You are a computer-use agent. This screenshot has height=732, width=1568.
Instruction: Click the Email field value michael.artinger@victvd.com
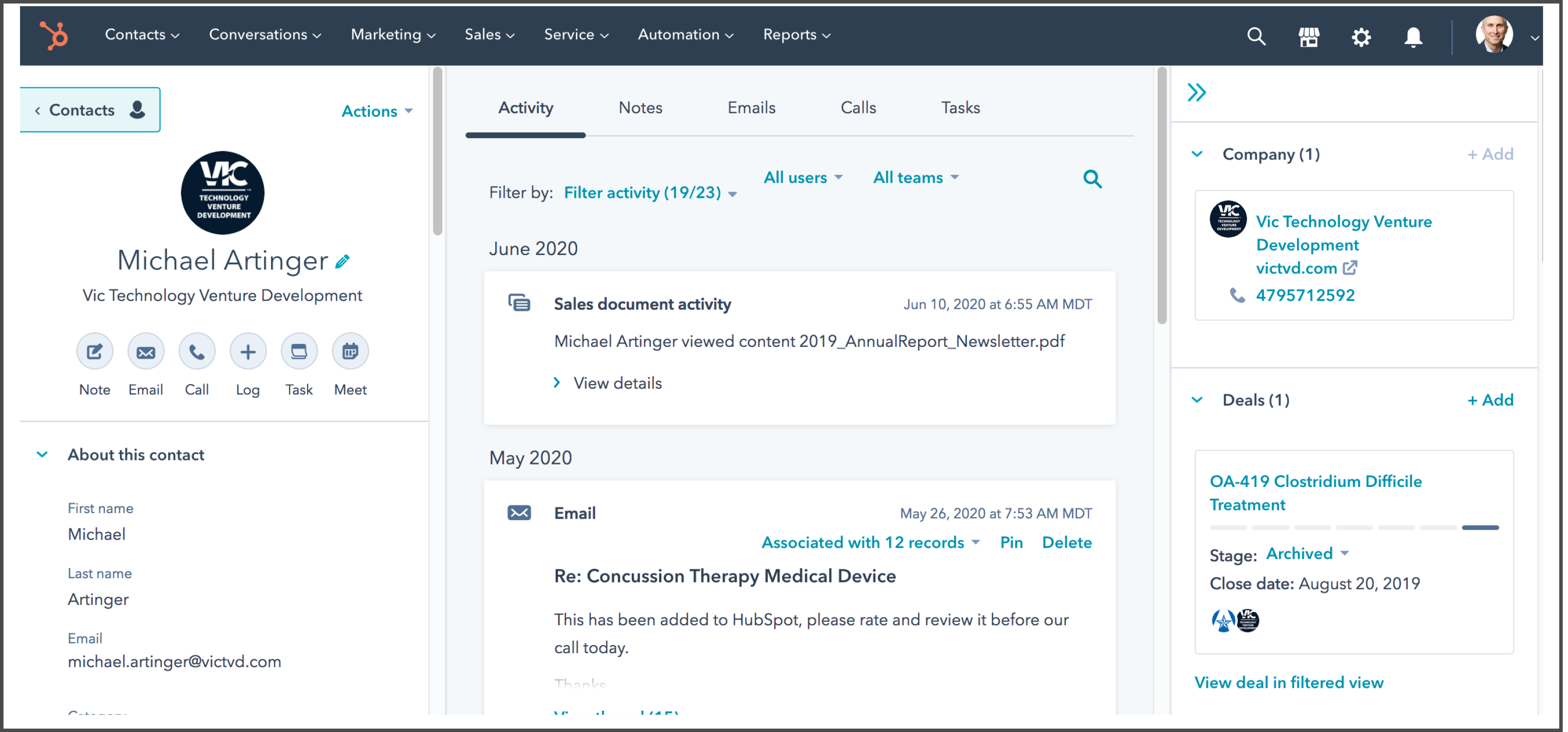(175, 662)
